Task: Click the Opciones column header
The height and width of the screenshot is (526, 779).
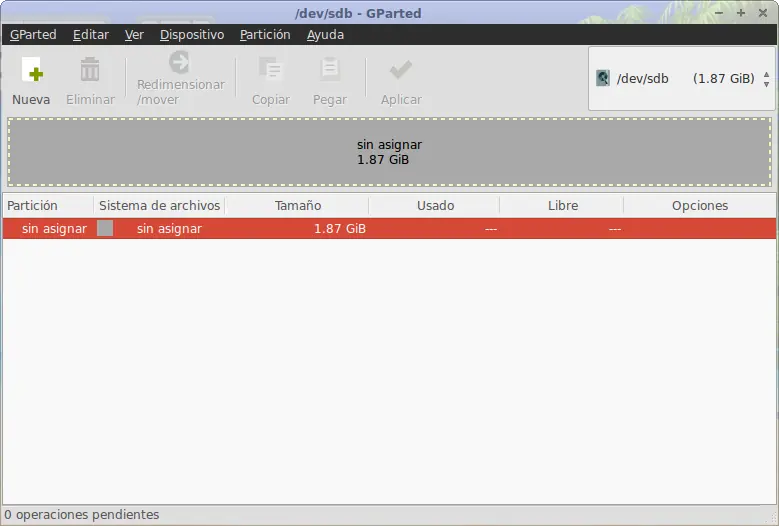Action: coord(700,206)
